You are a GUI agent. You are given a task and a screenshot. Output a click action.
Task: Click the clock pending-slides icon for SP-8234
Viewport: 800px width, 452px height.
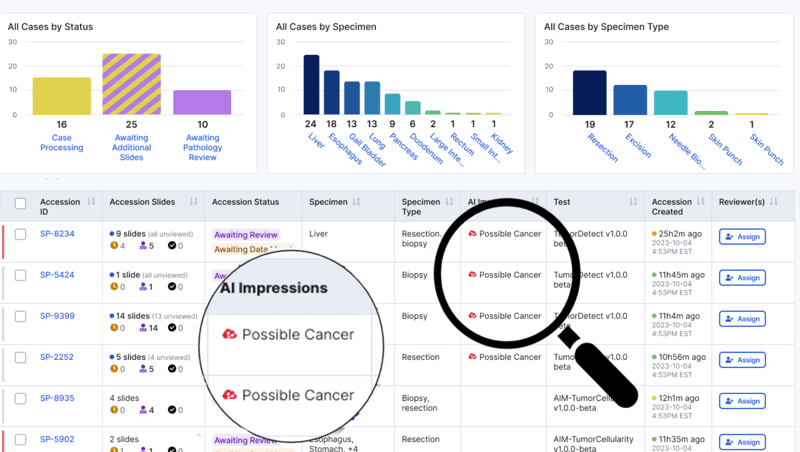tap(116, 246)
